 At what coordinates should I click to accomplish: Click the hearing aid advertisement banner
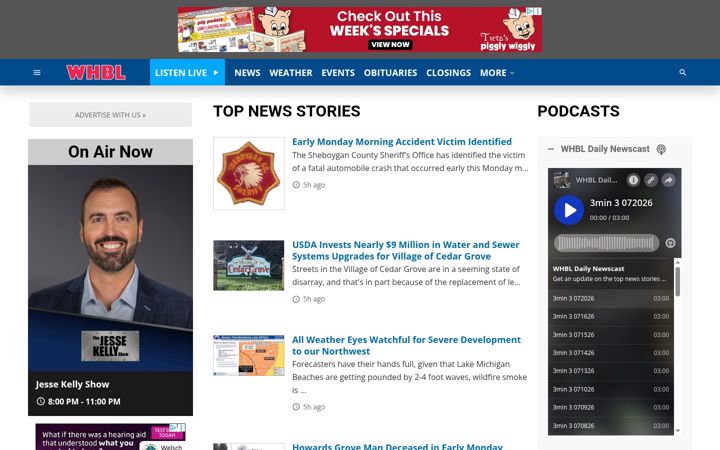tap(111, 437)
